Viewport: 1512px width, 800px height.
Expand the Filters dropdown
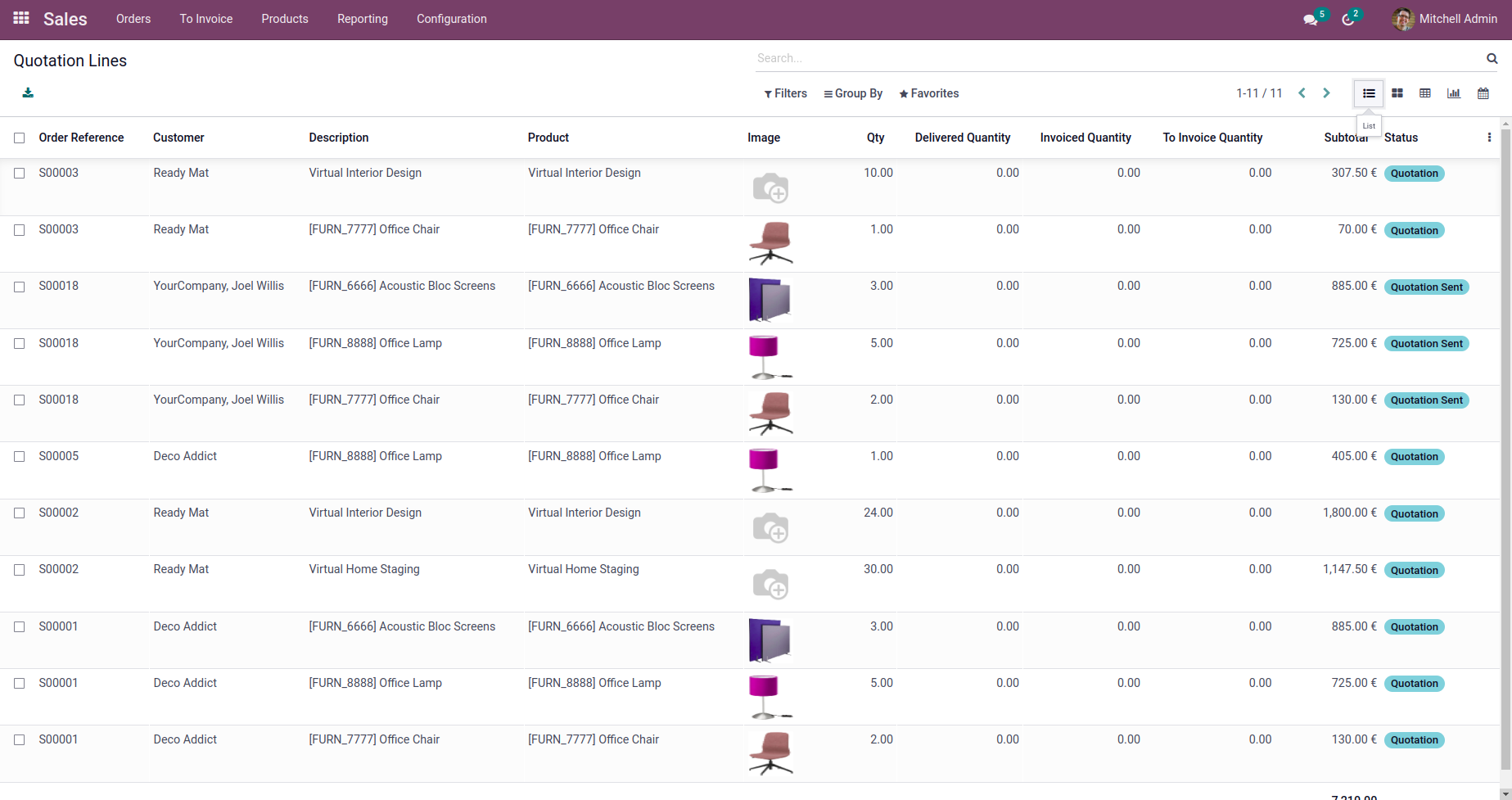pos(785,93)
